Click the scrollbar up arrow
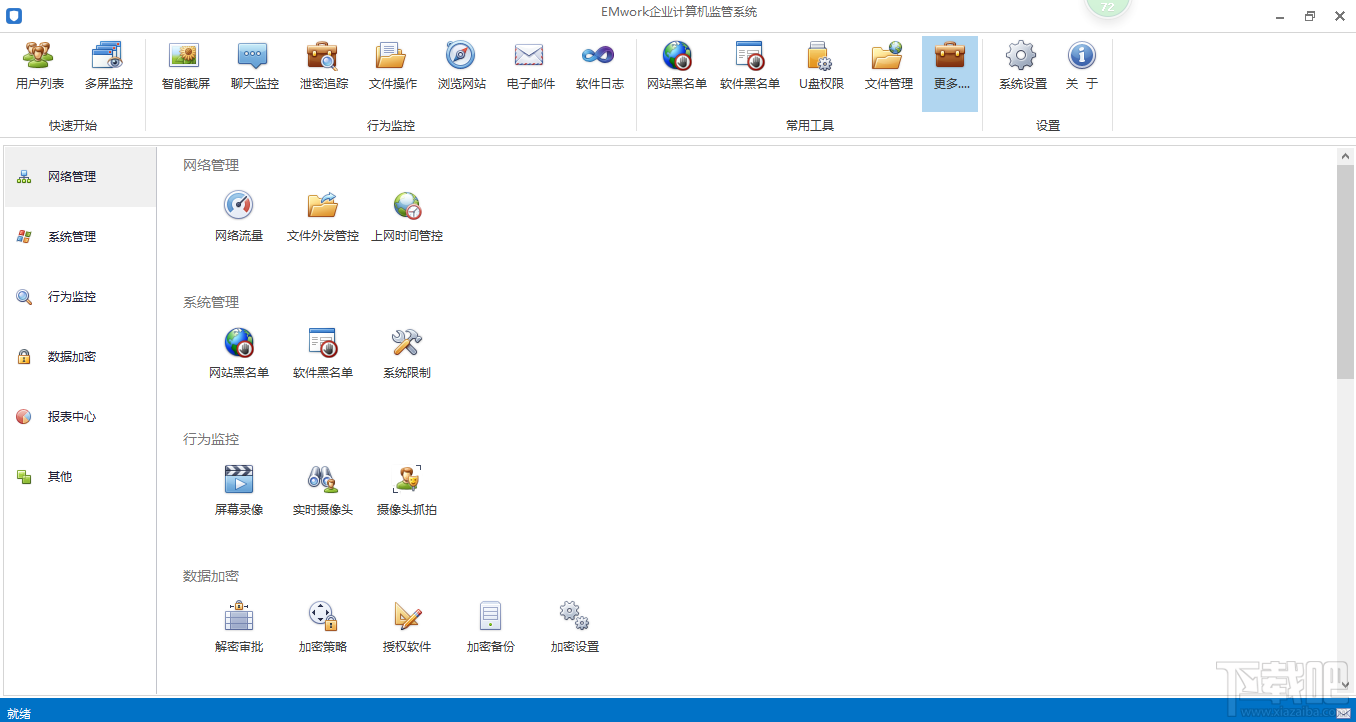Viewport: 1356px width, 722px height. coord(1346,155)
